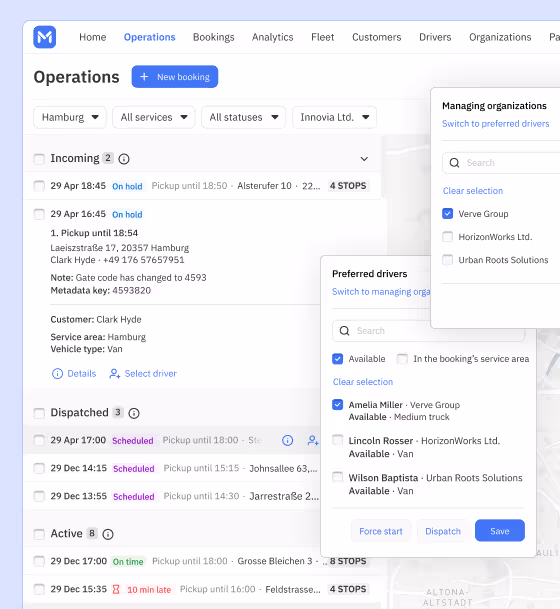This screenshot has width=560, height=609.
Task: Collapse the Incoming section chevron
Action: click(364, 159)
